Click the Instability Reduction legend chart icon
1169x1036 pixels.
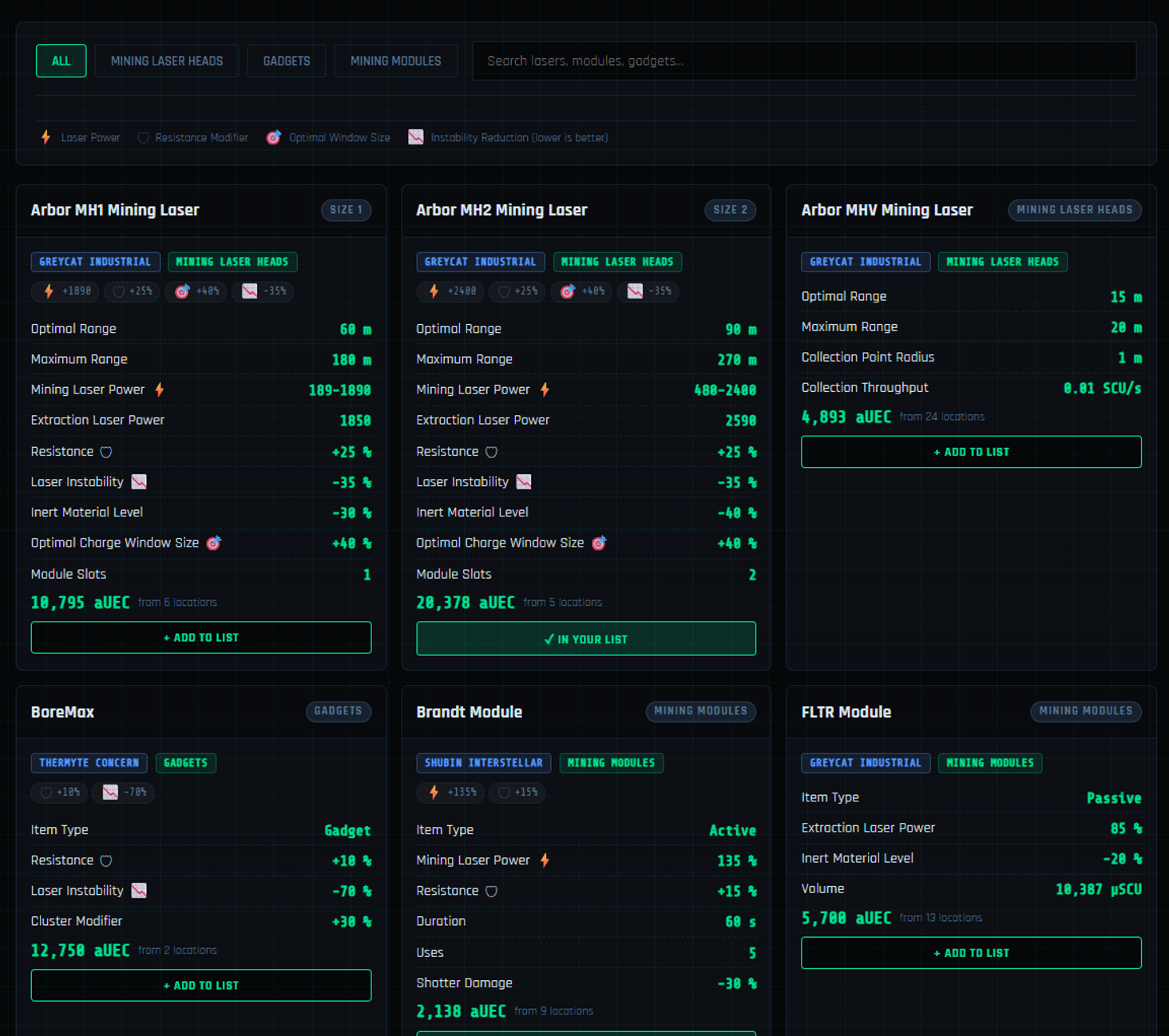coord(416,137)
